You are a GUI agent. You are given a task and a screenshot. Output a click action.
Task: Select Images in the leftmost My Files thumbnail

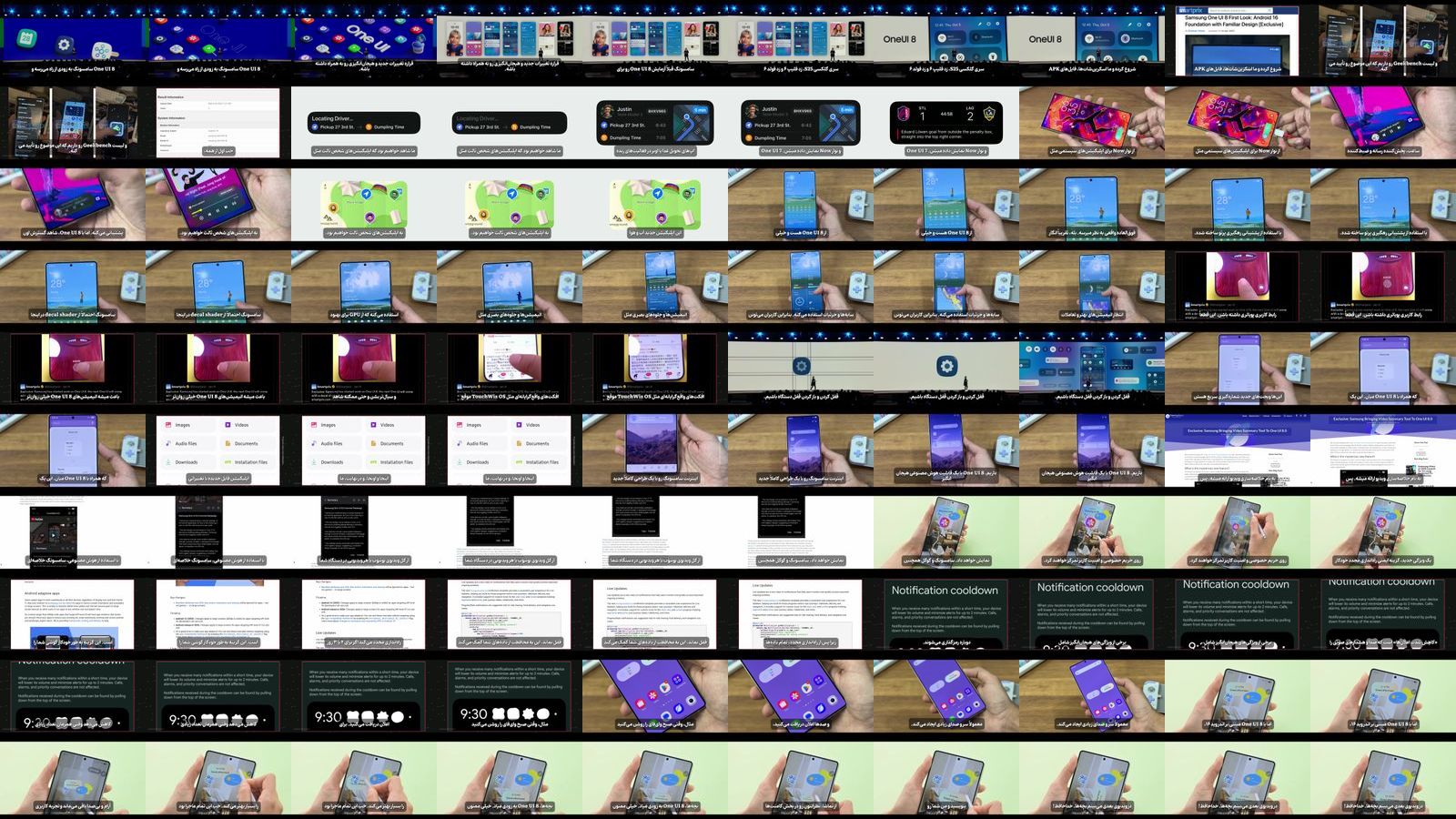click(183, 425)
